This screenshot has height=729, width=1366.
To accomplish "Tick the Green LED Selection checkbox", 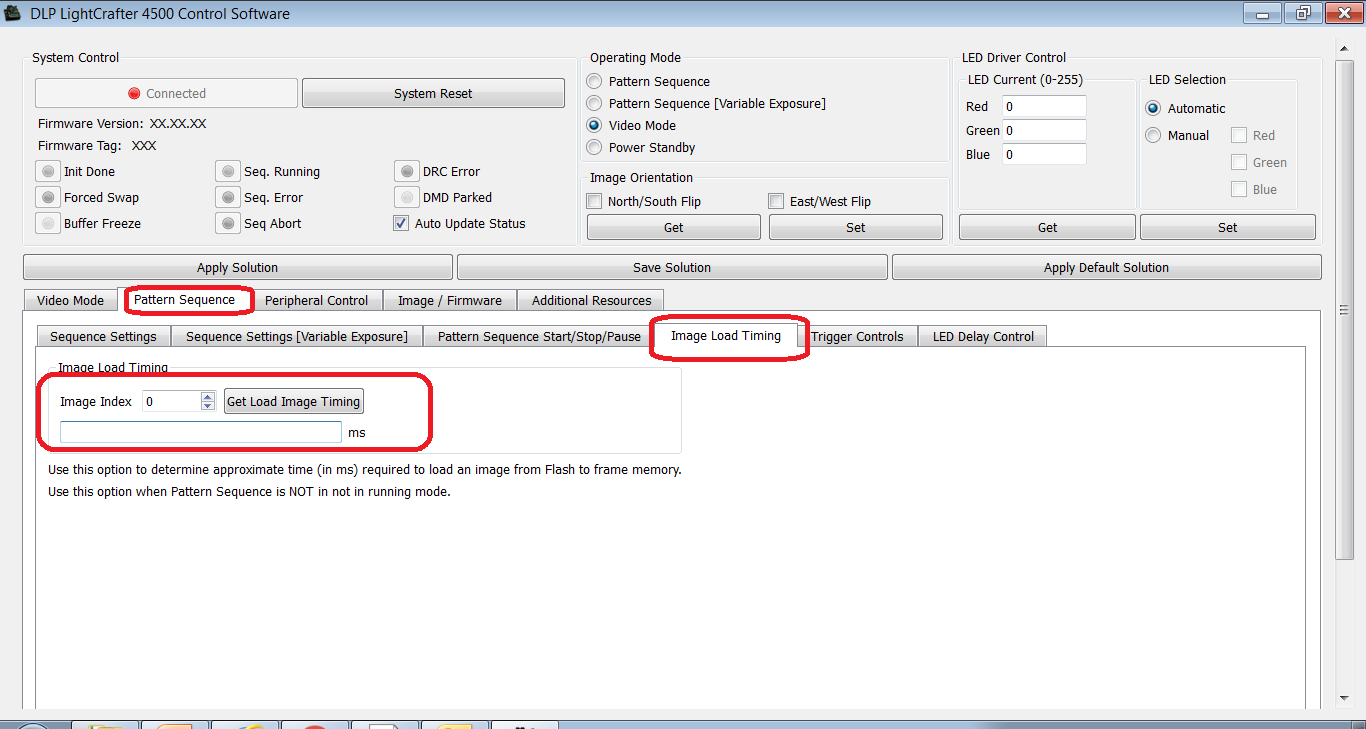I will click(1239, 162).
